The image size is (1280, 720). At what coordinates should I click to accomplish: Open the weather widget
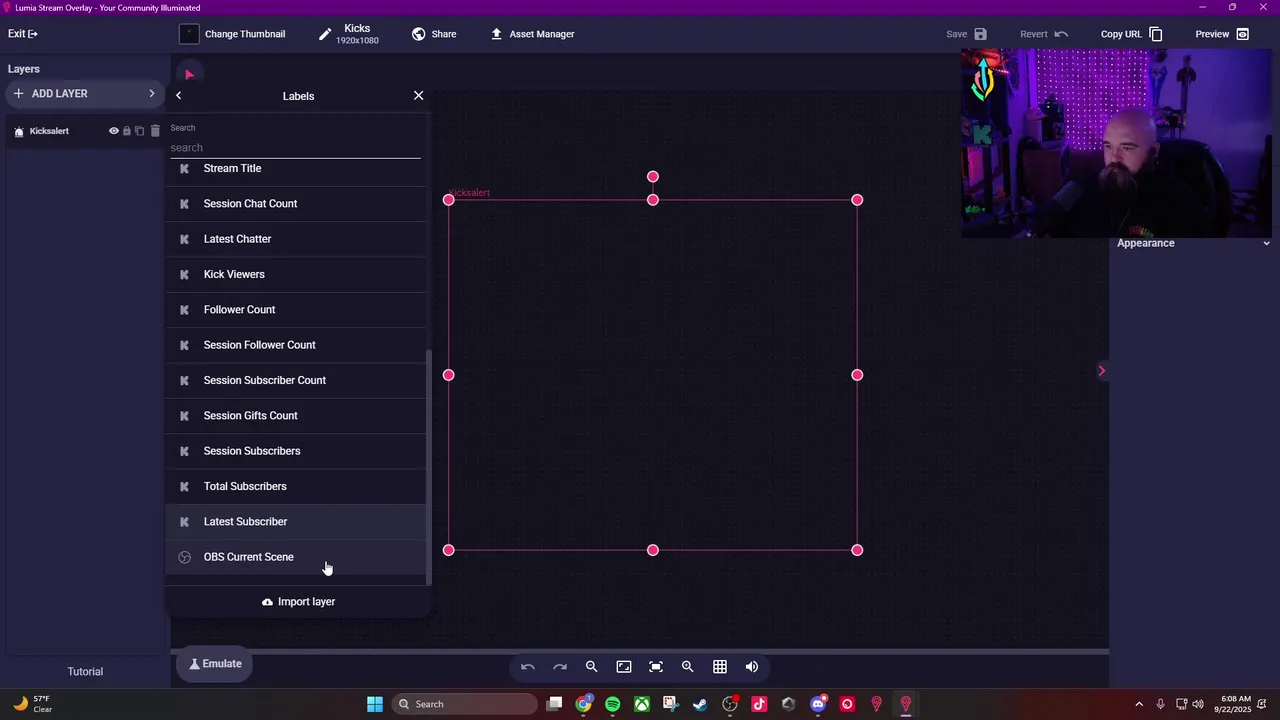pyautogui.click(x=32, y=704)
